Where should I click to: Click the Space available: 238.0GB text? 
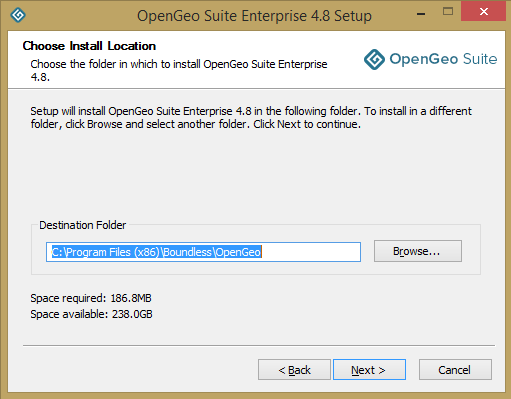(x=91, y=314)
